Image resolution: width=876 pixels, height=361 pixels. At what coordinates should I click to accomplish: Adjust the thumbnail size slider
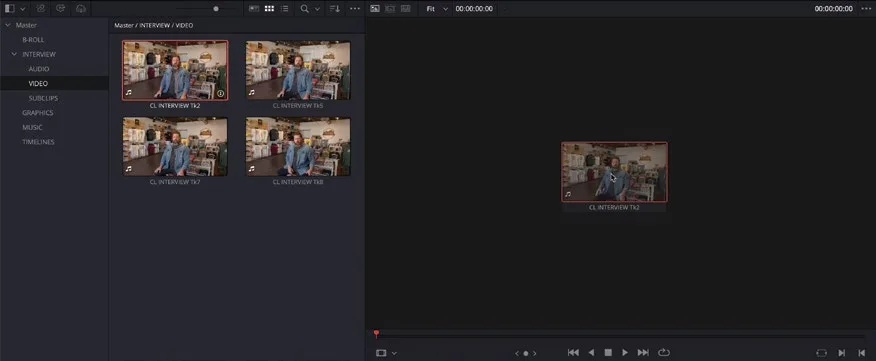[216, 9]
